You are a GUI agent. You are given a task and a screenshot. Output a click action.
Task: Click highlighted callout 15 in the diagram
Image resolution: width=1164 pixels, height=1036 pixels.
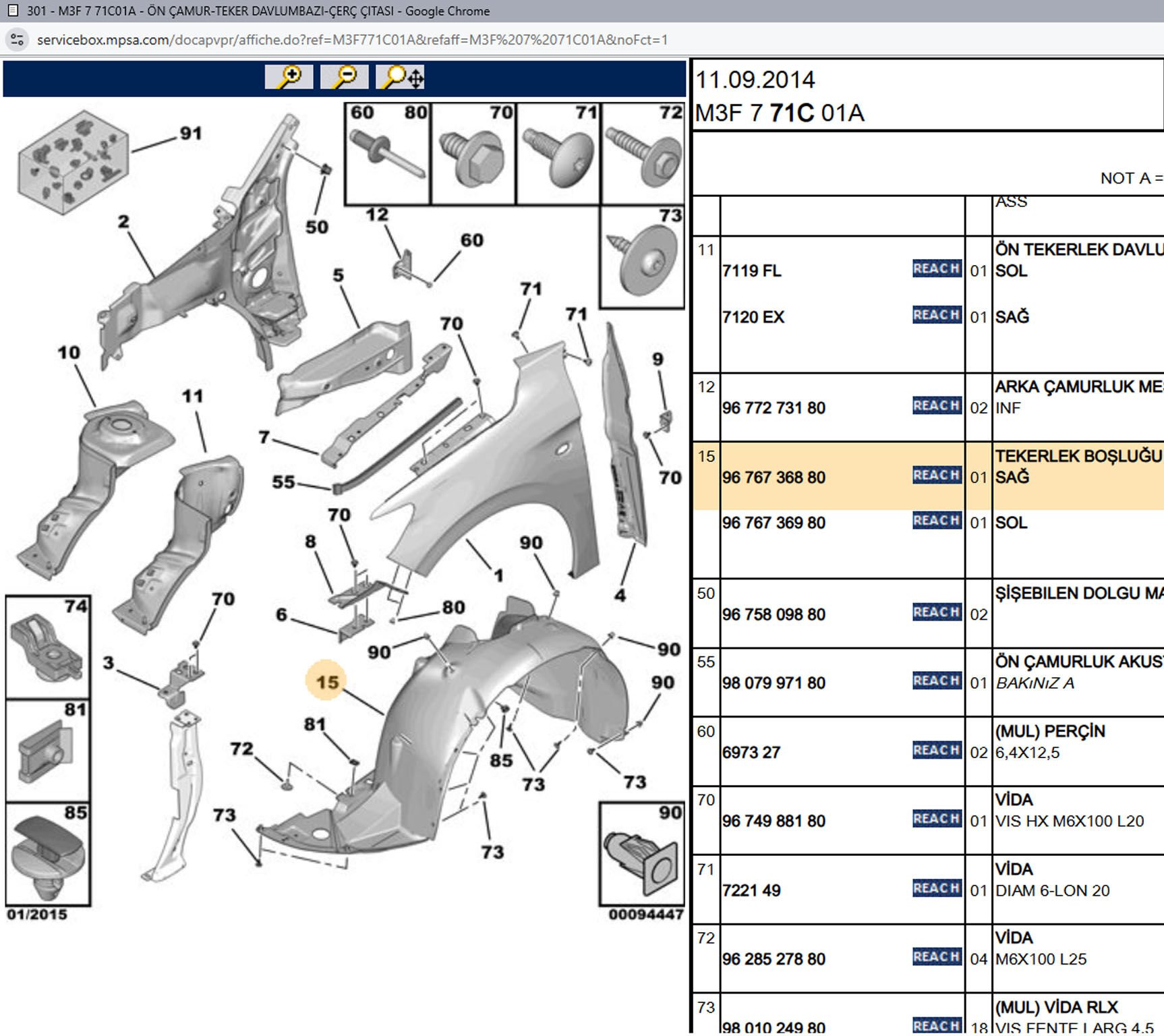(327, 681)
